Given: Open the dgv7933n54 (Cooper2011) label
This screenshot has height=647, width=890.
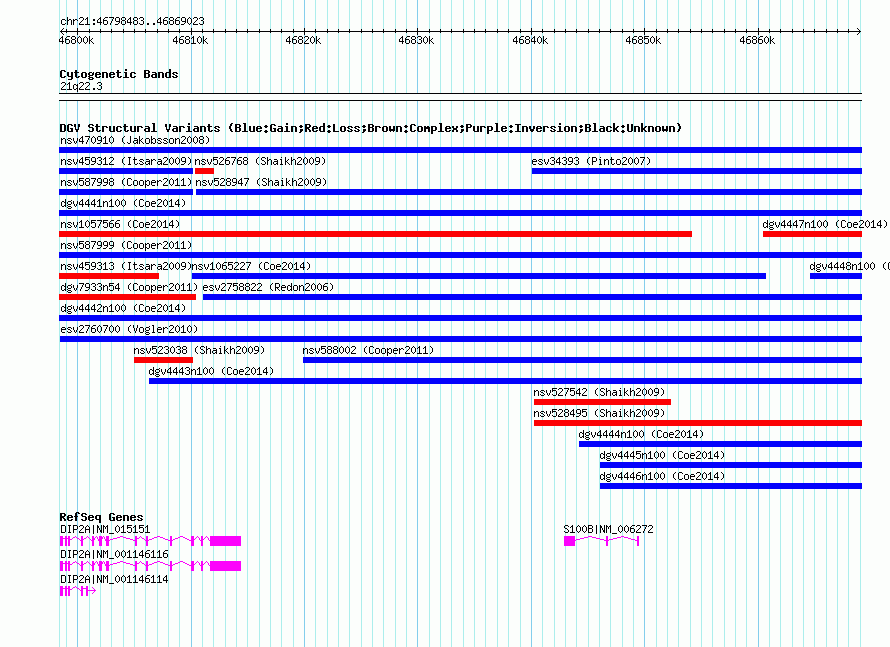Looking at the screenshot, I should [x=129, y=287].
